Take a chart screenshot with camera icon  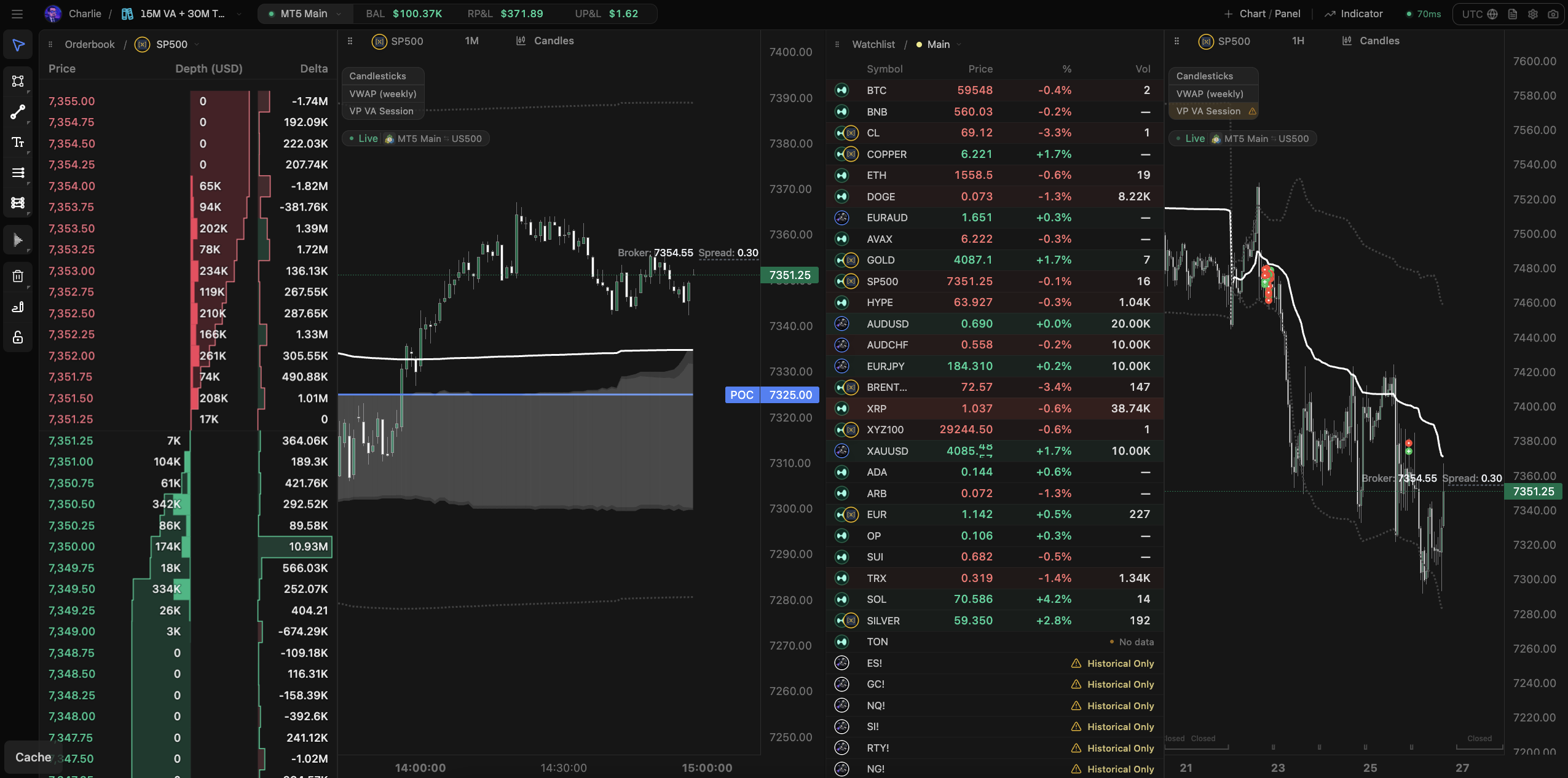point(1553,14)
